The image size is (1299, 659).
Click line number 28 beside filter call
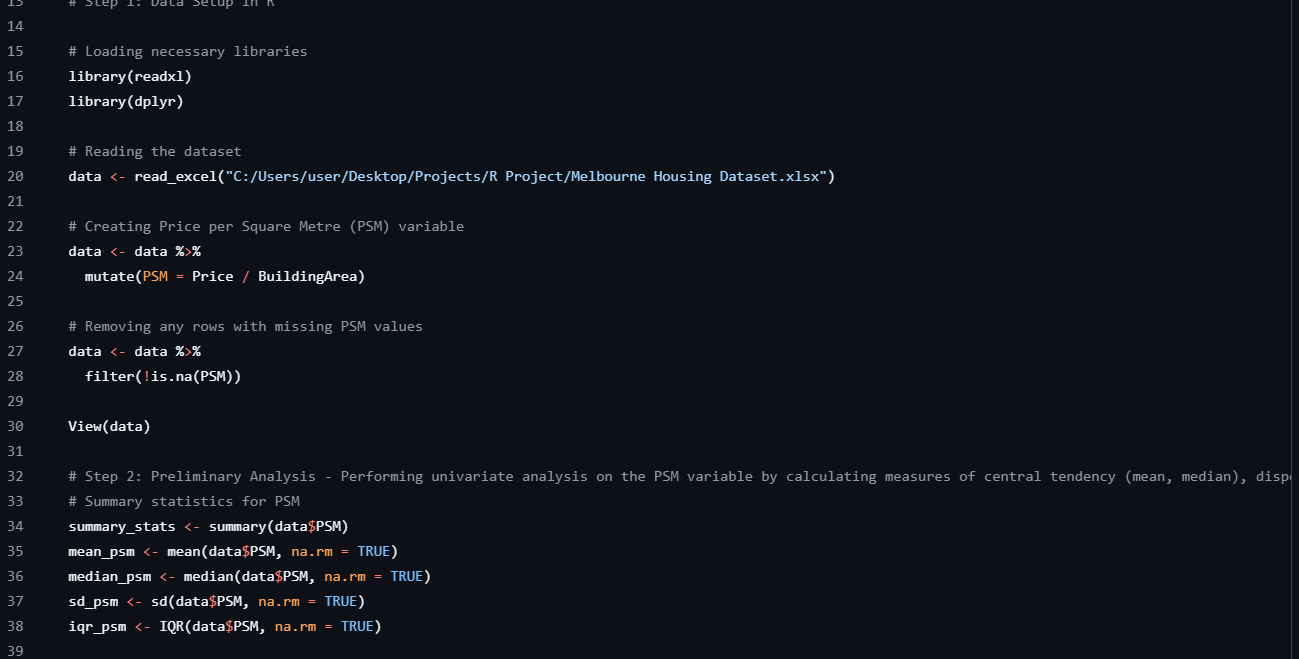[x=15, y=376]
